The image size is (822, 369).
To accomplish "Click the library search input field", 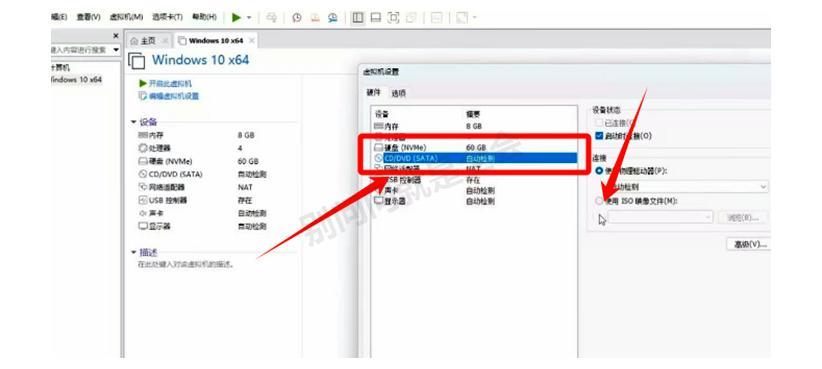I will [80, 50].
